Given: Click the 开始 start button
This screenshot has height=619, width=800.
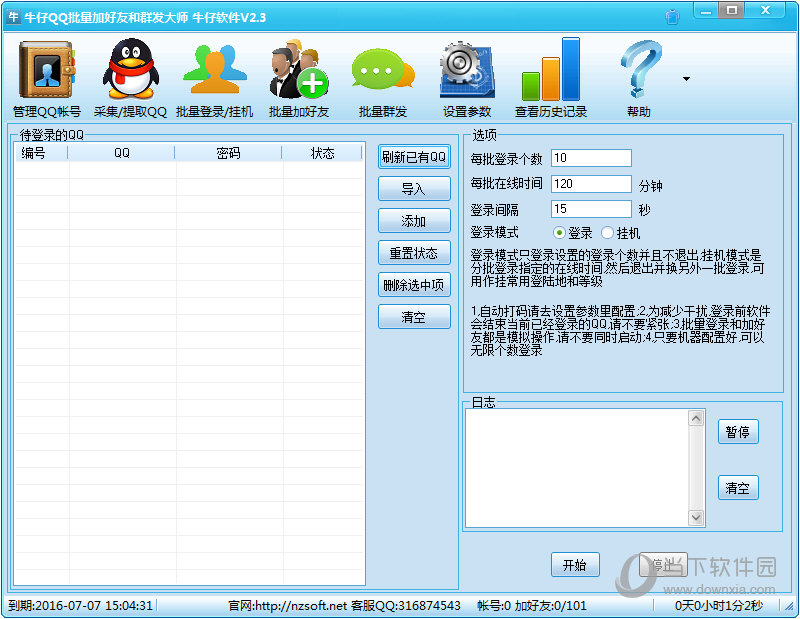Looking at the screenshot, I should (x=575, y=565).
